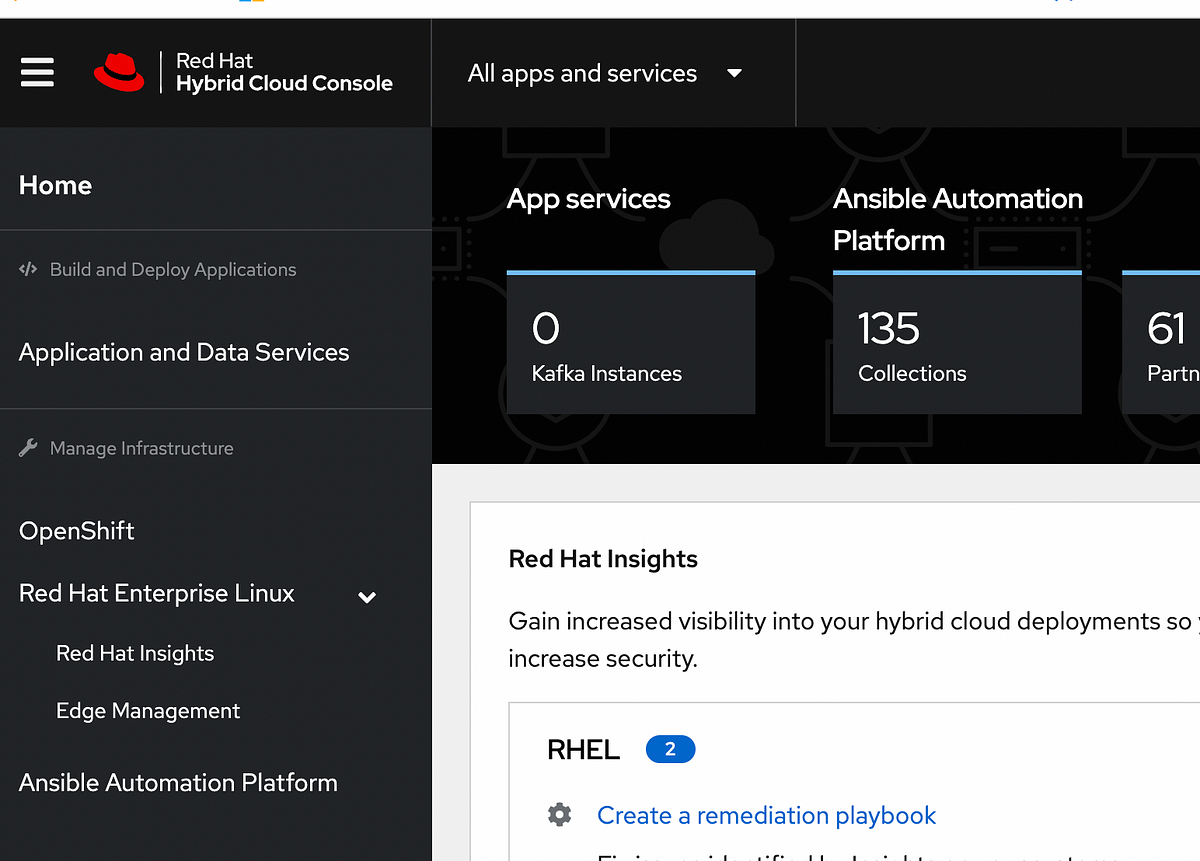The height and width of the screenshot is (861, 1200).
Task: Click the Ansible Automation Platform banner heading
Action: pyautogui.click(x=958, y=219)
